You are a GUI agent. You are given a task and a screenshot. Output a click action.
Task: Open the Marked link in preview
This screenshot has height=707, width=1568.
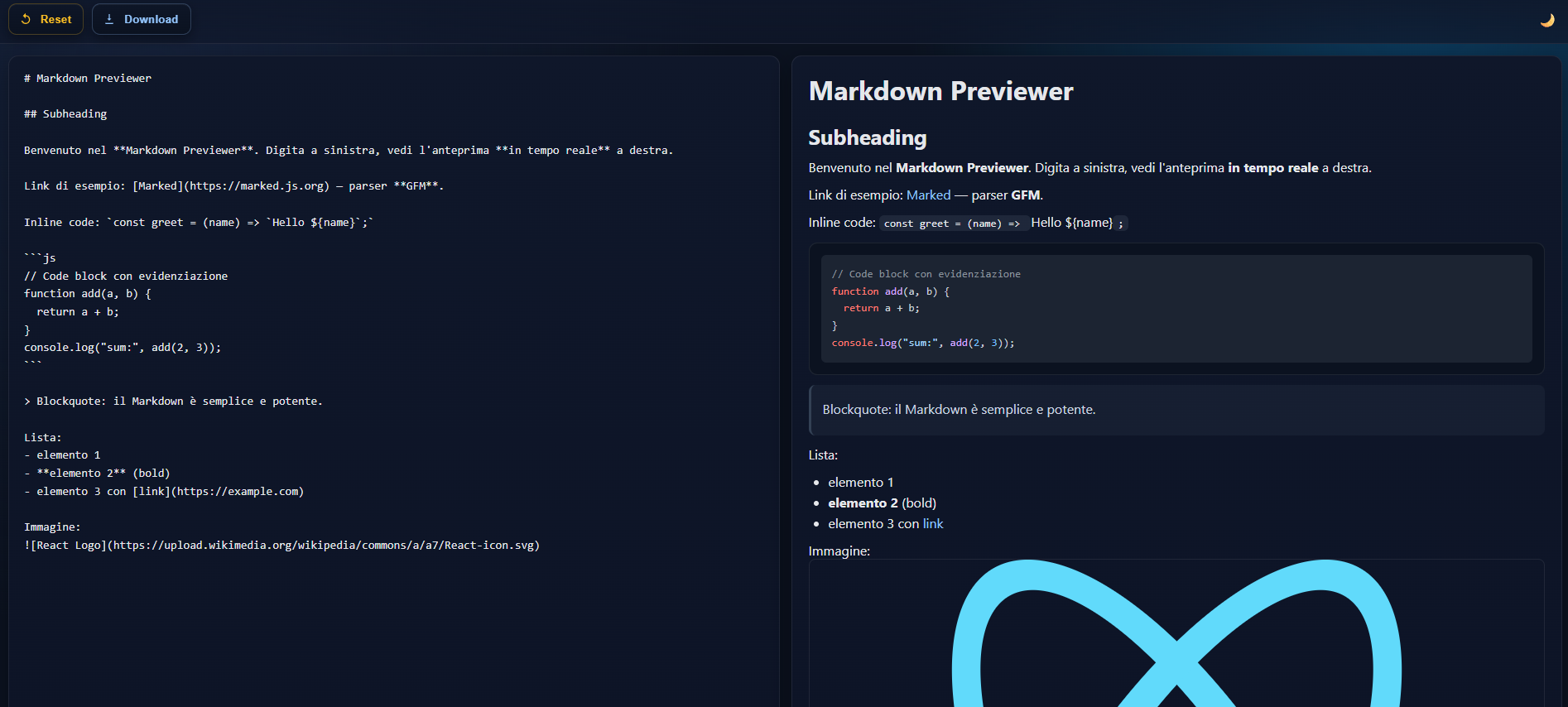tap(928, 195)
